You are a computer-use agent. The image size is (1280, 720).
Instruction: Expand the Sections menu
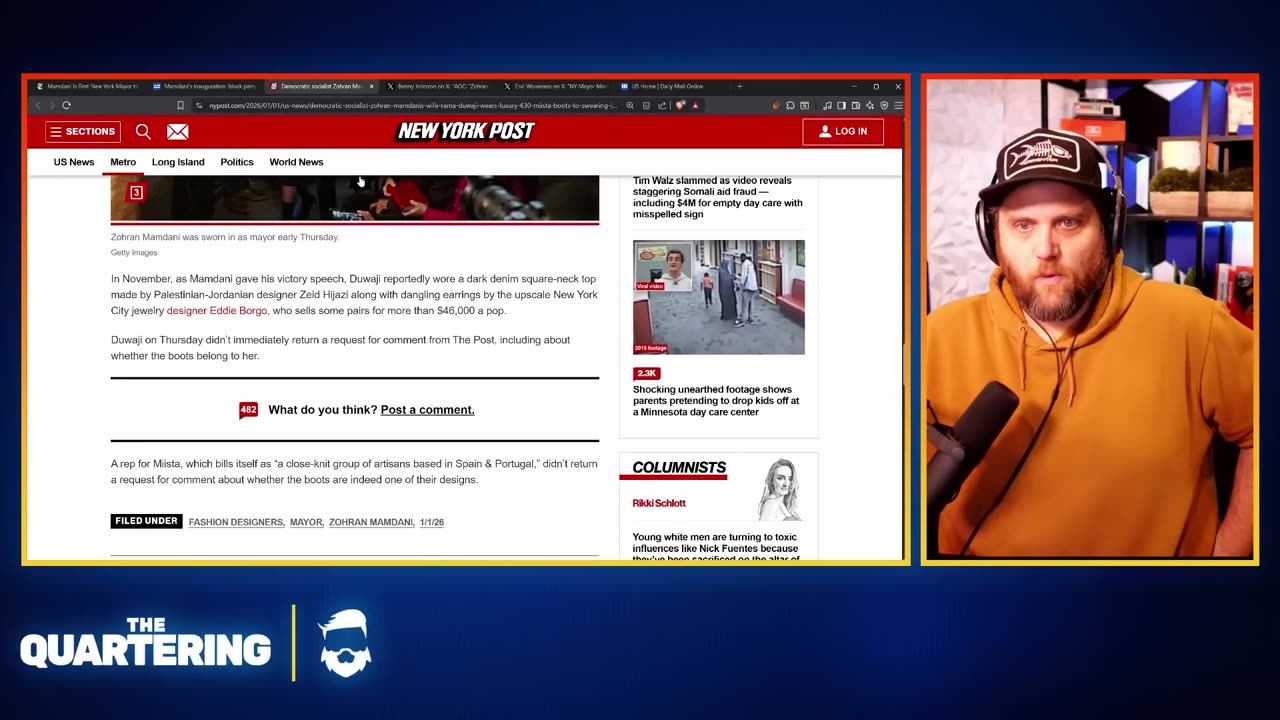[83, 131]
